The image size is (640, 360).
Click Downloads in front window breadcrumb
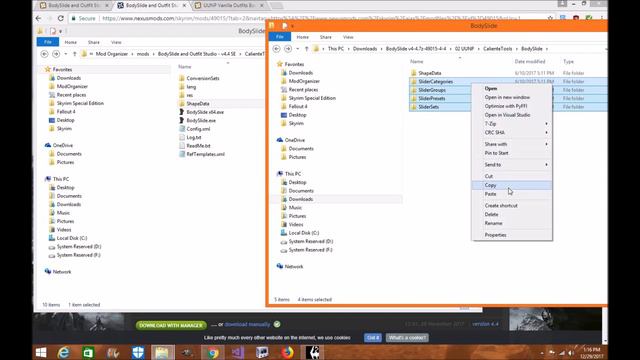click(x=364, y=49)
